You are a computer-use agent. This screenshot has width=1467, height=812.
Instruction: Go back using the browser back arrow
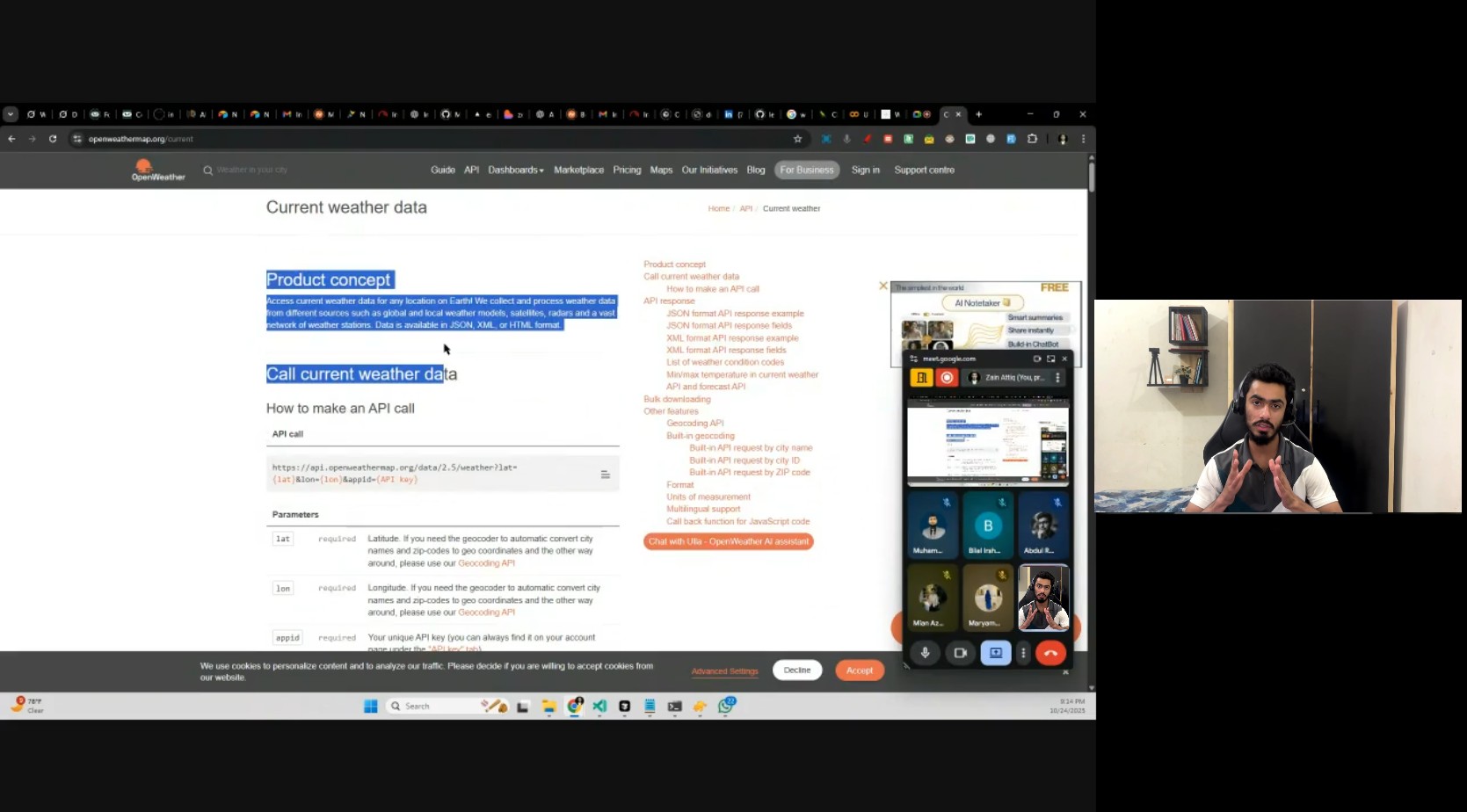11,139
